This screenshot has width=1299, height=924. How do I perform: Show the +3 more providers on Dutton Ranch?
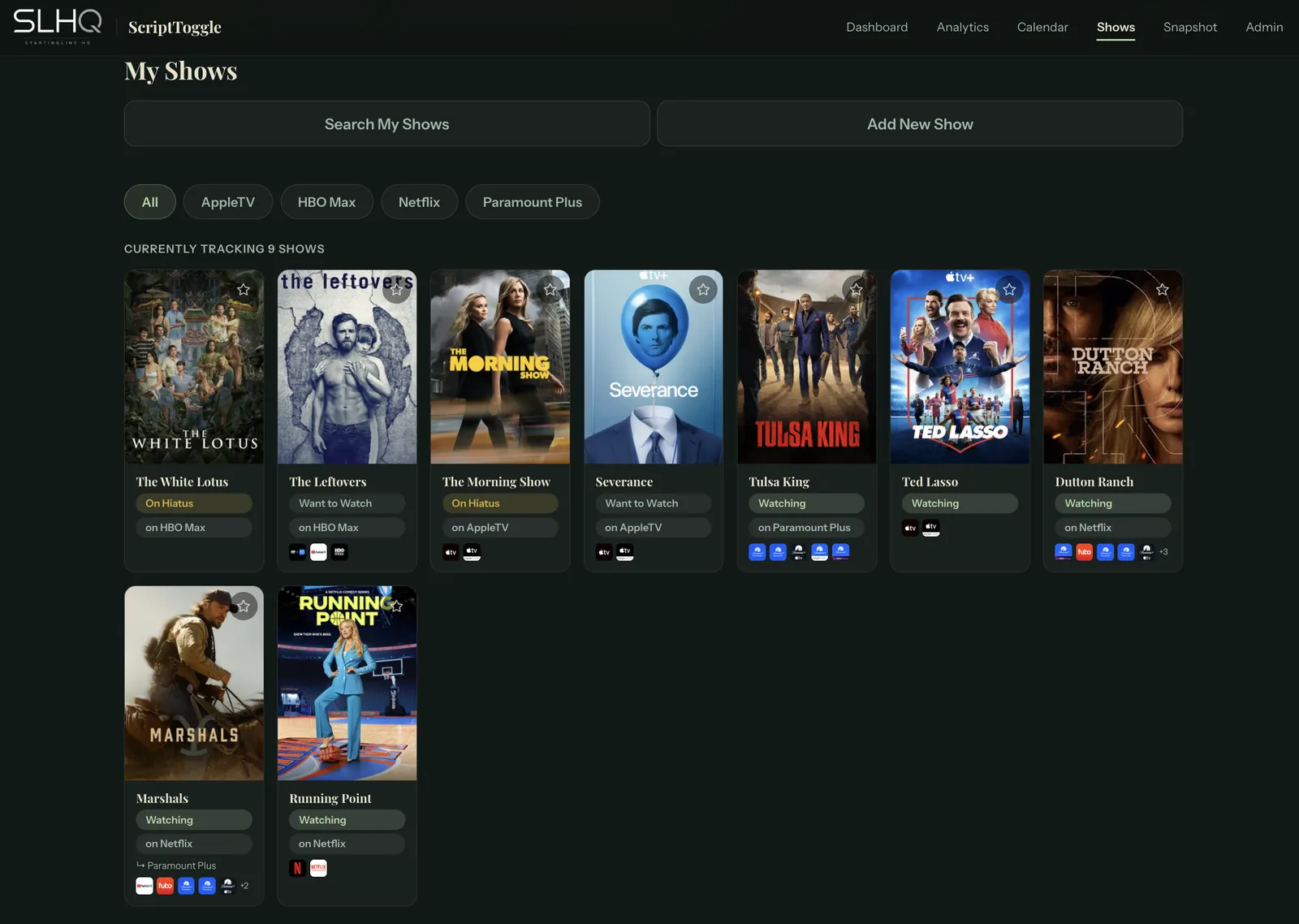pyautogui.click(x=1163, y=552)
